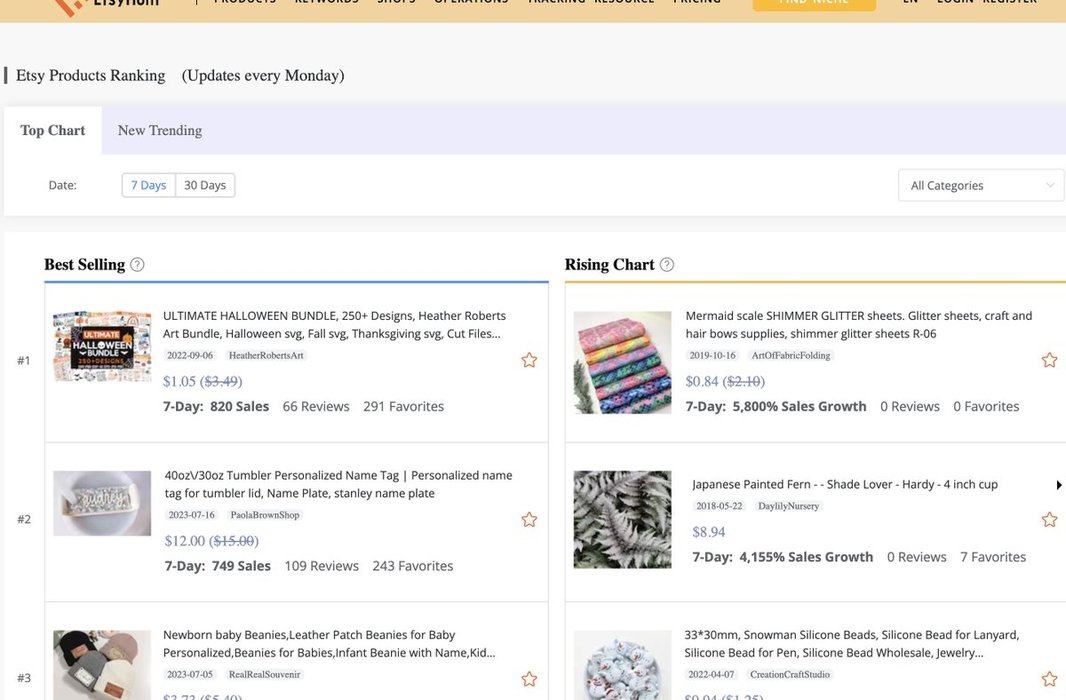1066x700 pixels.
Task: Favorite the Ultimate Halloween Bundle with its star
Action: pos(529,360)
